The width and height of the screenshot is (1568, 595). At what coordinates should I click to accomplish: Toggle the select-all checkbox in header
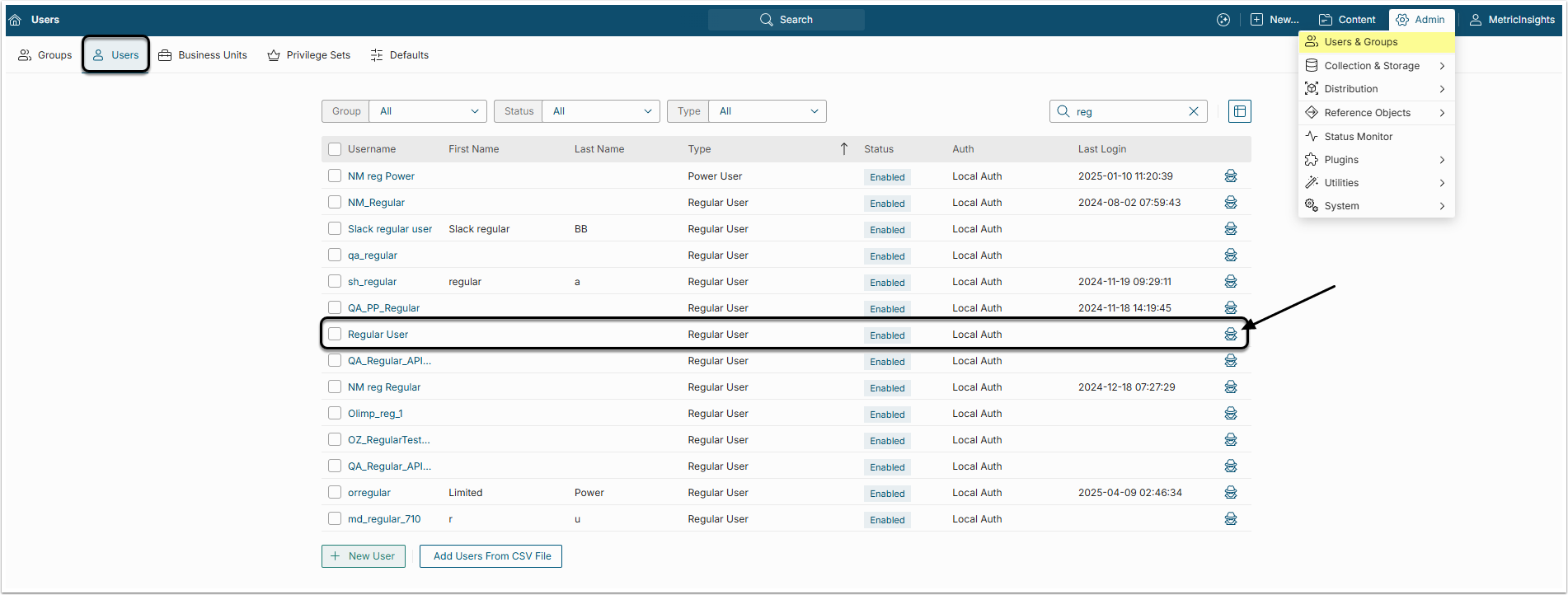pyautogui.click(x=335, y=149)
